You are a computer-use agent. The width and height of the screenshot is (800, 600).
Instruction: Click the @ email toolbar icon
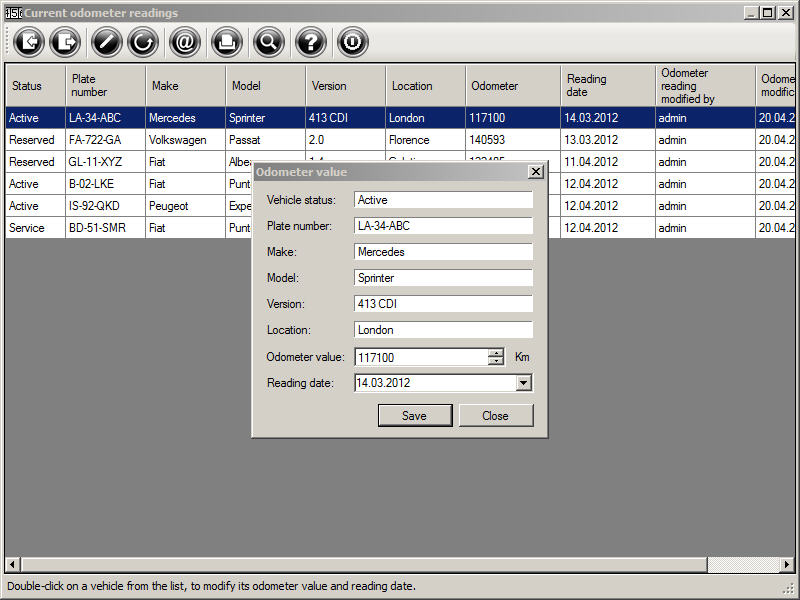(x=185, y=42)
